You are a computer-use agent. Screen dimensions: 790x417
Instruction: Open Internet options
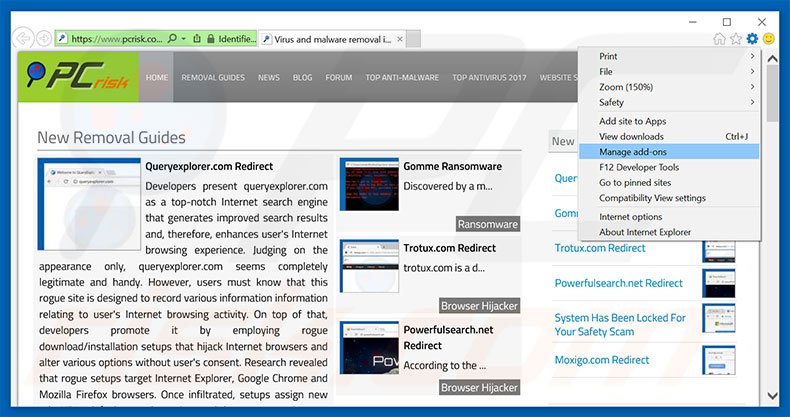coord(669,217)
